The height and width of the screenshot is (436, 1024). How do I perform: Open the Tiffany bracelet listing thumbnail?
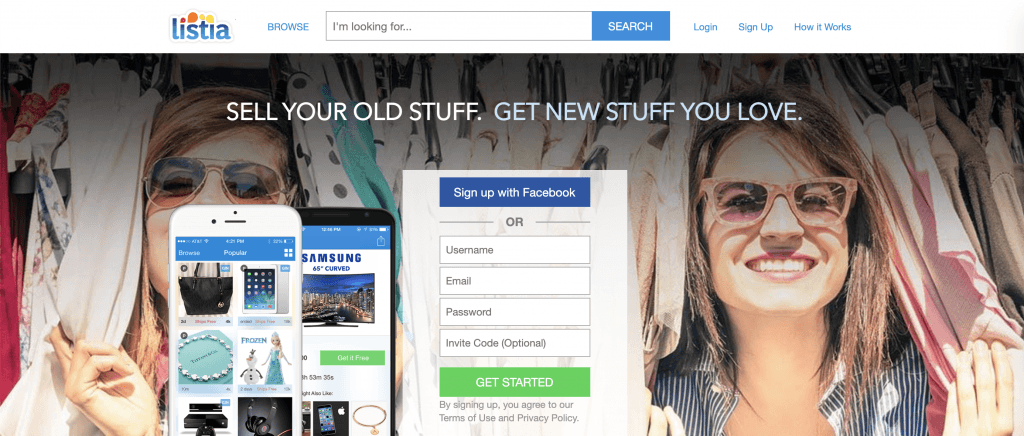[205, 358]
